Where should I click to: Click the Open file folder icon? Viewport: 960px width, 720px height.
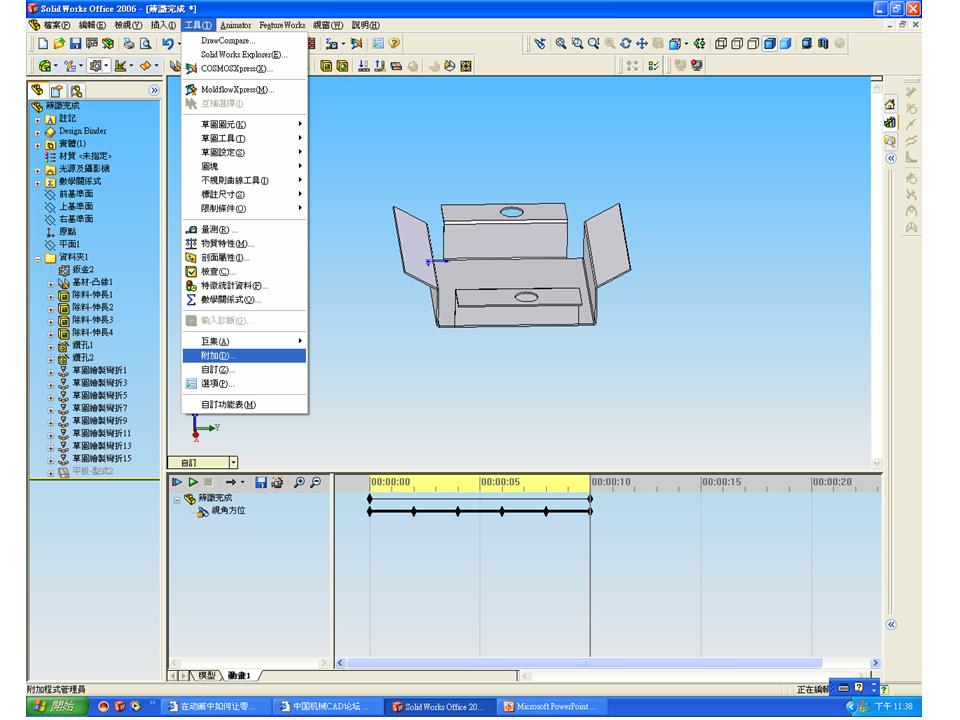click(59, 43)
